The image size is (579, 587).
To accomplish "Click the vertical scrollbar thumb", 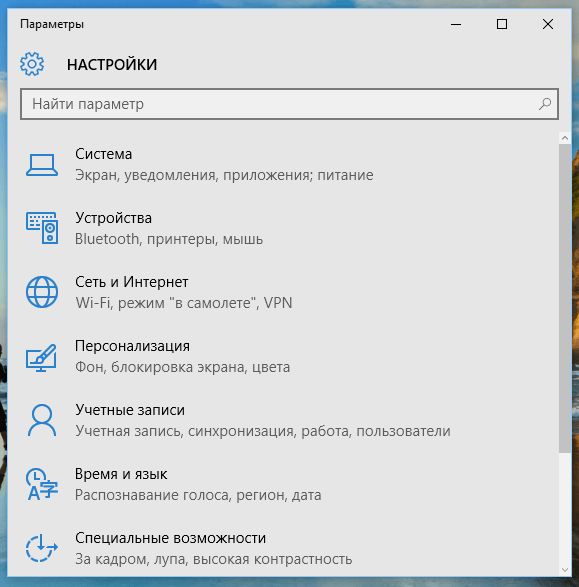I will 565,298.
